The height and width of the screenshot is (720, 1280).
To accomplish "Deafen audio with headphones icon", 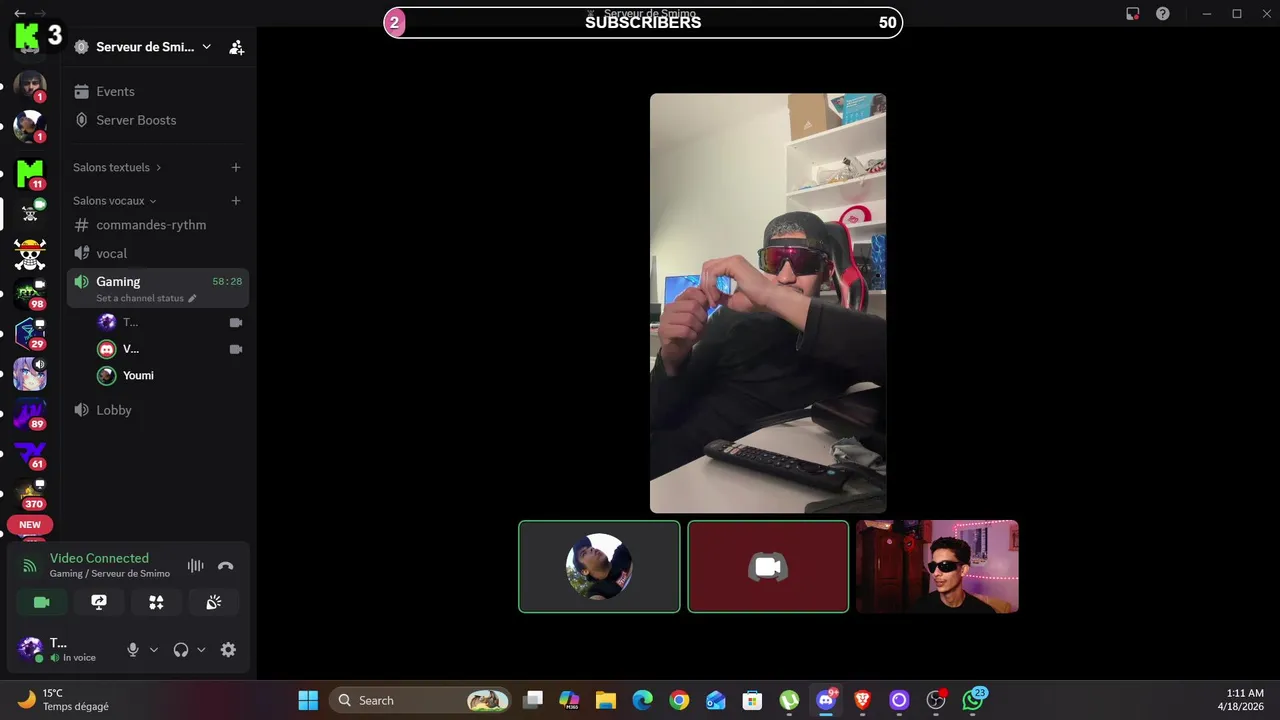I will 181,650.
